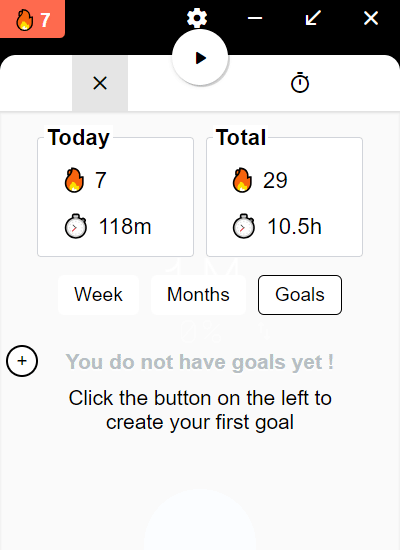This screenshot has height=550, width=400.
Task: Close the application window
Action: tap(371, 18)
